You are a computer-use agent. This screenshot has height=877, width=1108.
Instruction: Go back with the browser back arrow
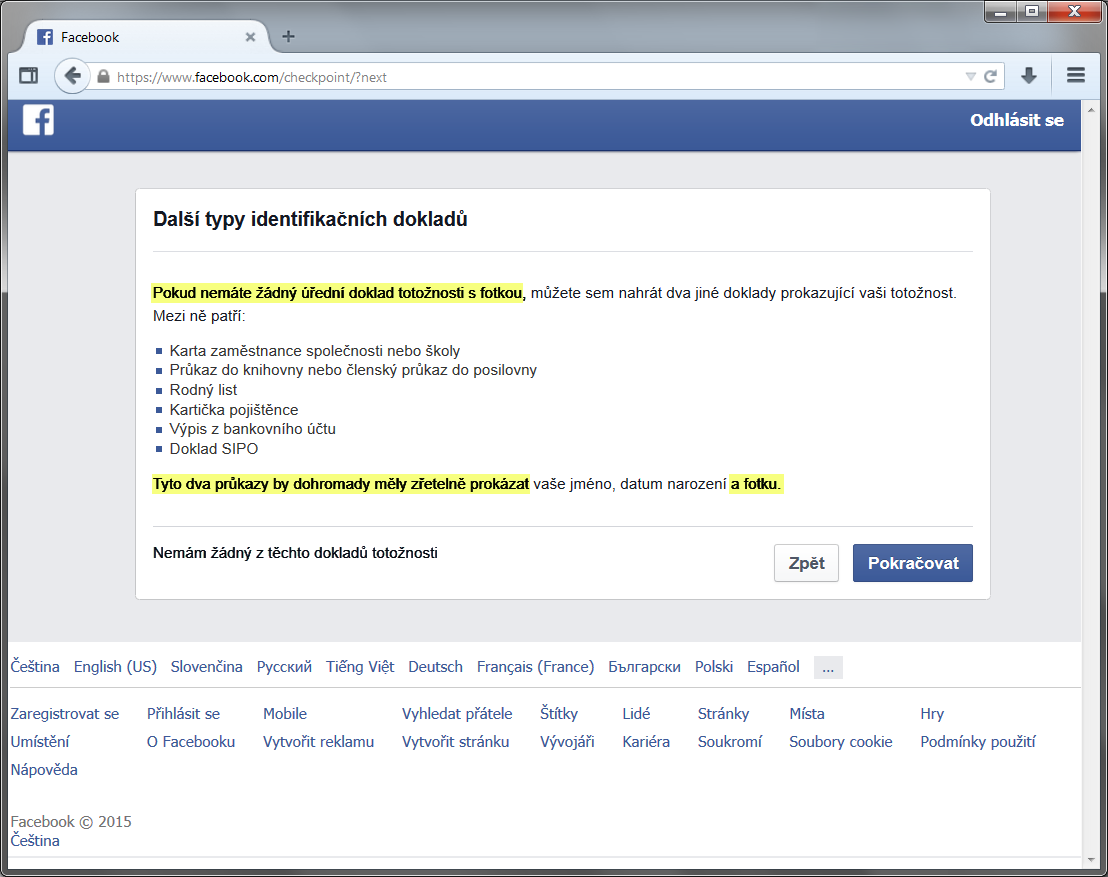click(x=72, y=76)
